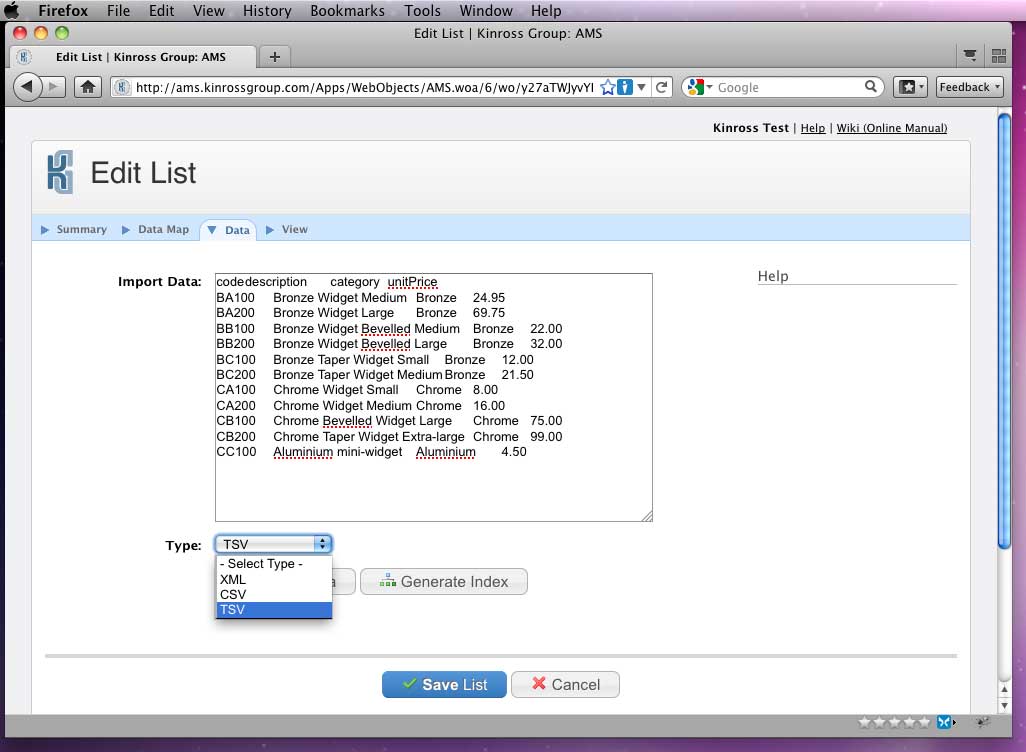Open the Wiki Online Manual link
1026x752 pixels.
[x=891, y=128]
